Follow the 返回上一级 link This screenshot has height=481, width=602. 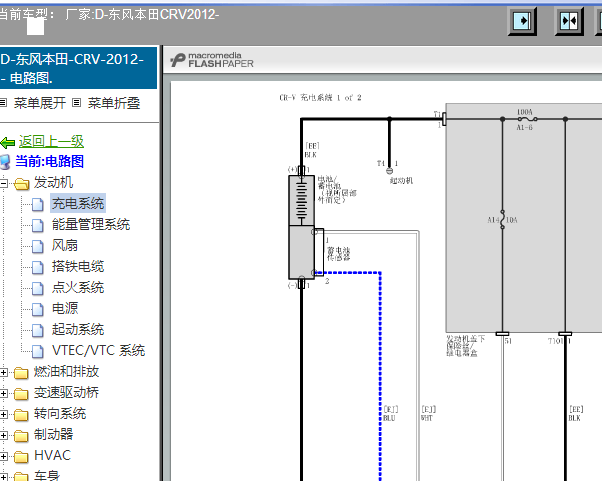click(x=51, y=142)
